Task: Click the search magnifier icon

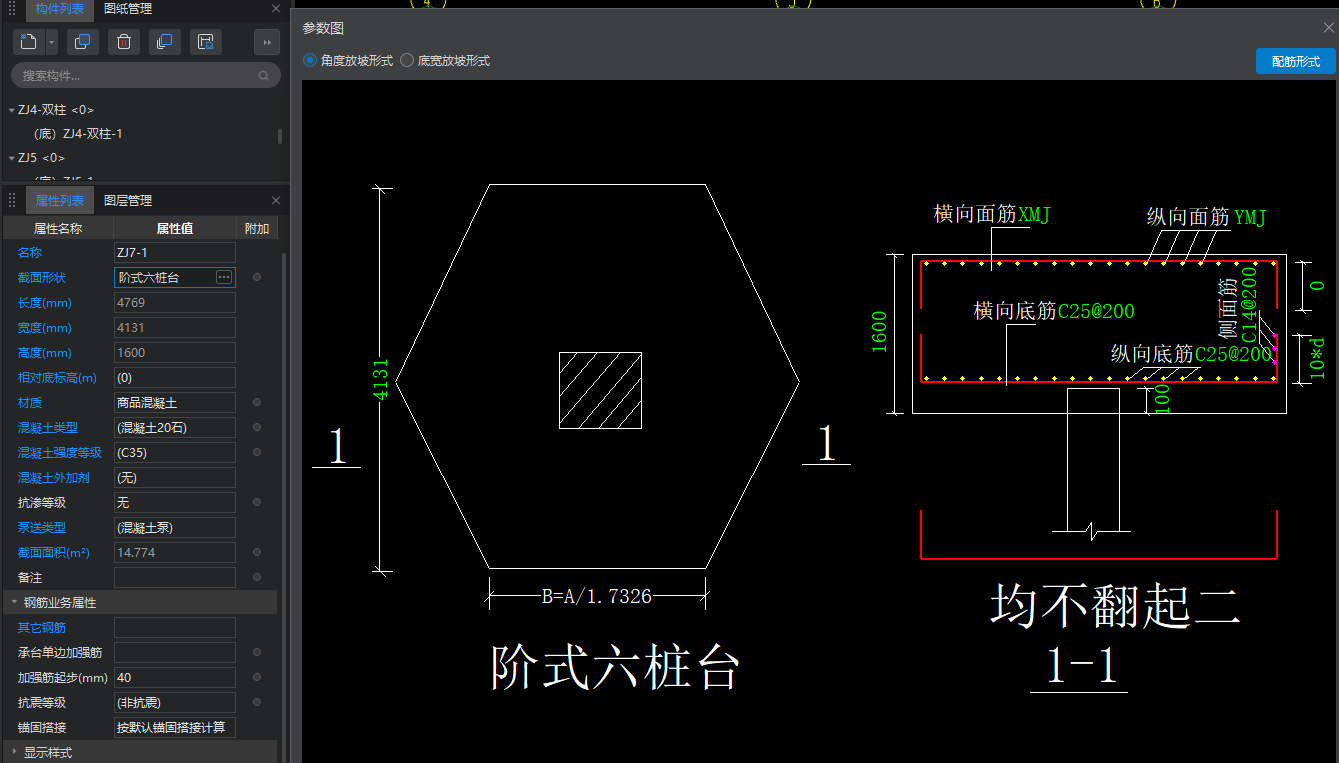Action: (x=264, y=75)
